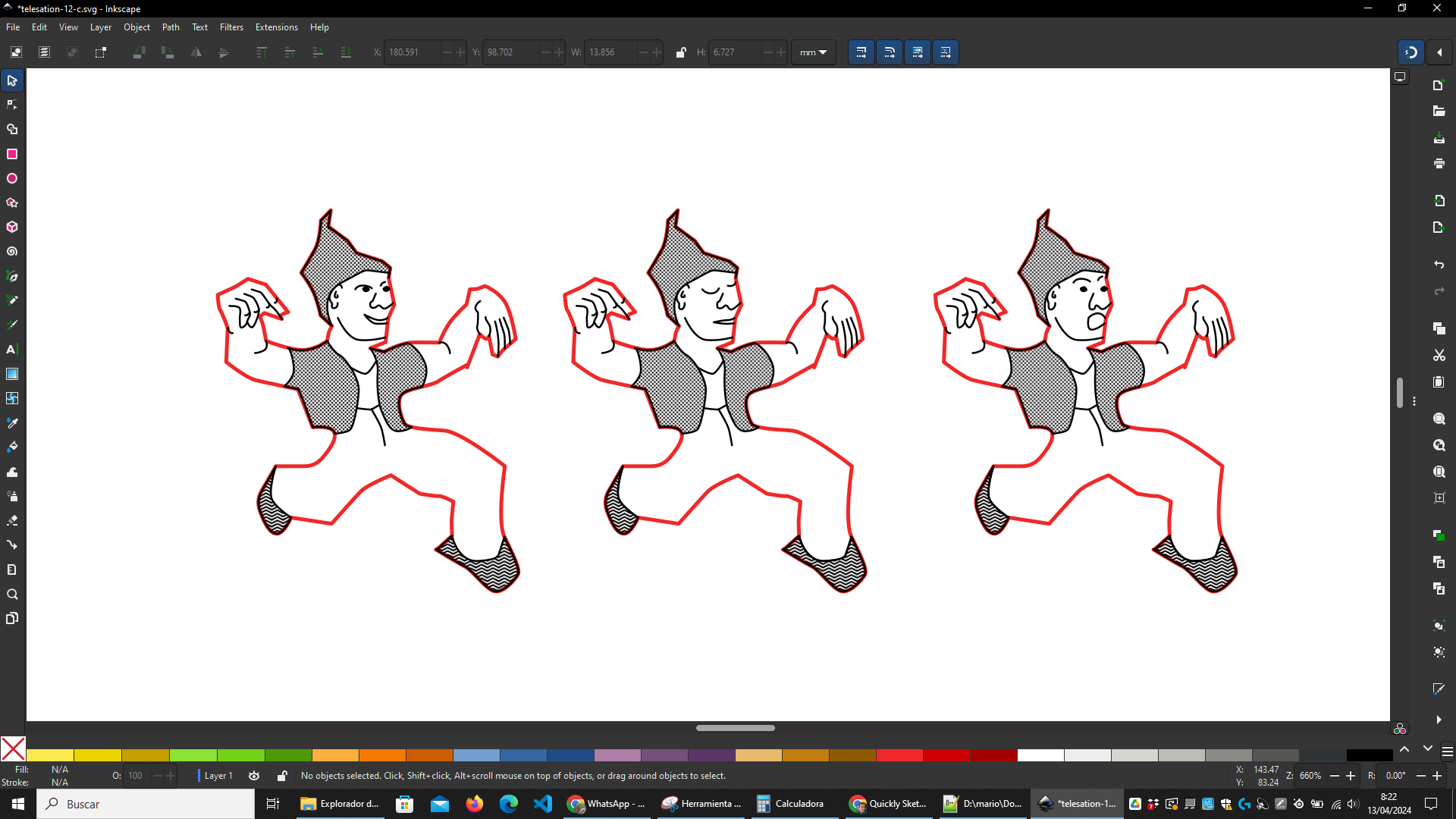1456x819 pixels.
Task: Select the Pages tool
Action: pos(12,618)
